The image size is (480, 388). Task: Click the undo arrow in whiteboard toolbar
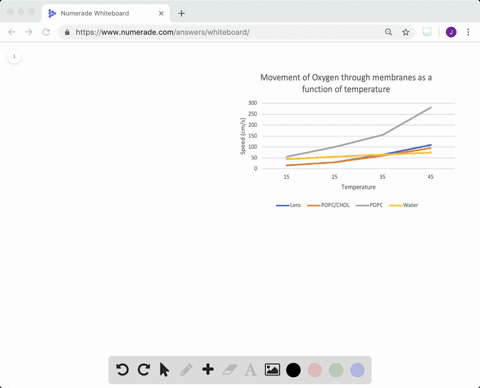[x=122, y=370]
